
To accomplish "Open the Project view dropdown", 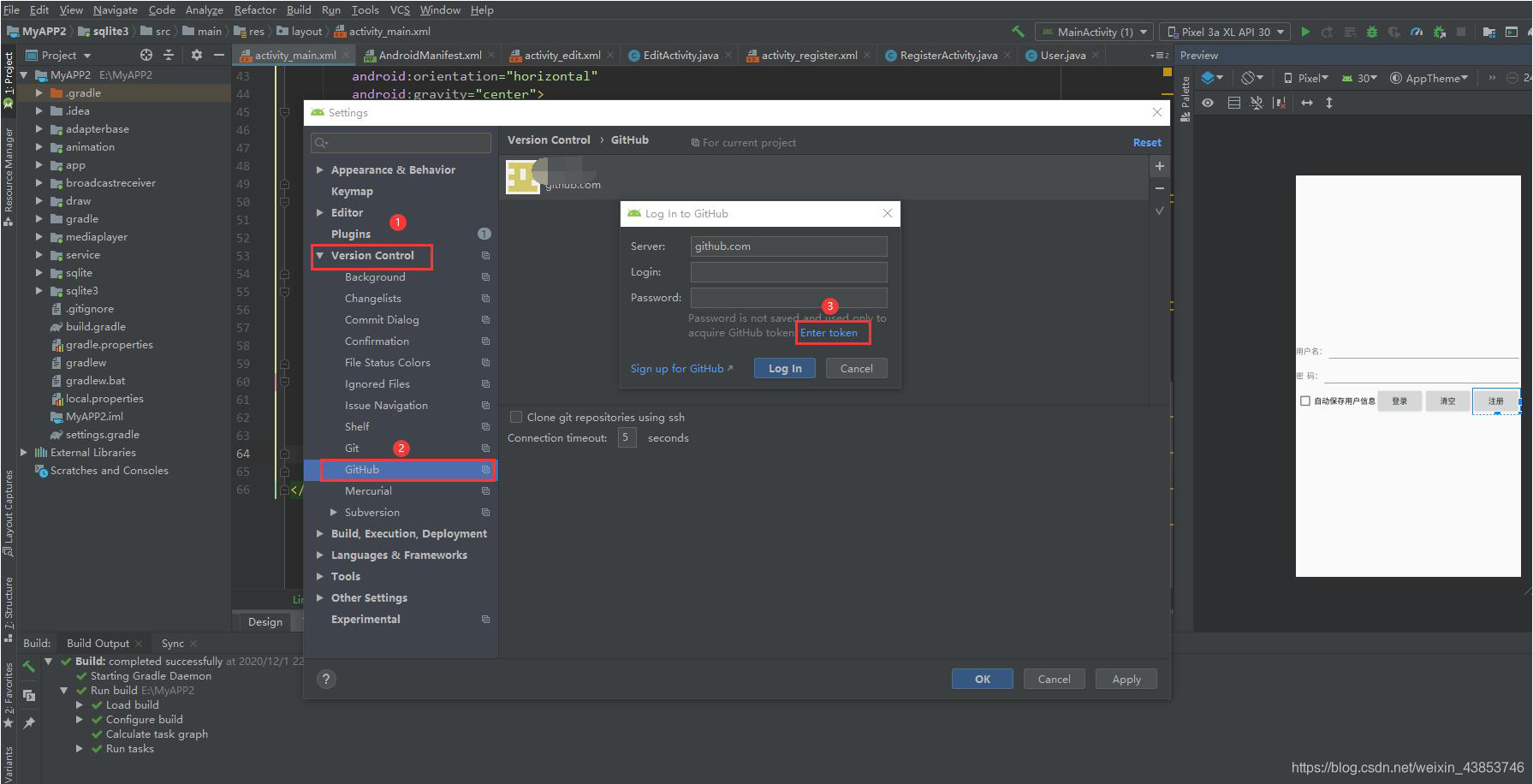I will (58, 55).
